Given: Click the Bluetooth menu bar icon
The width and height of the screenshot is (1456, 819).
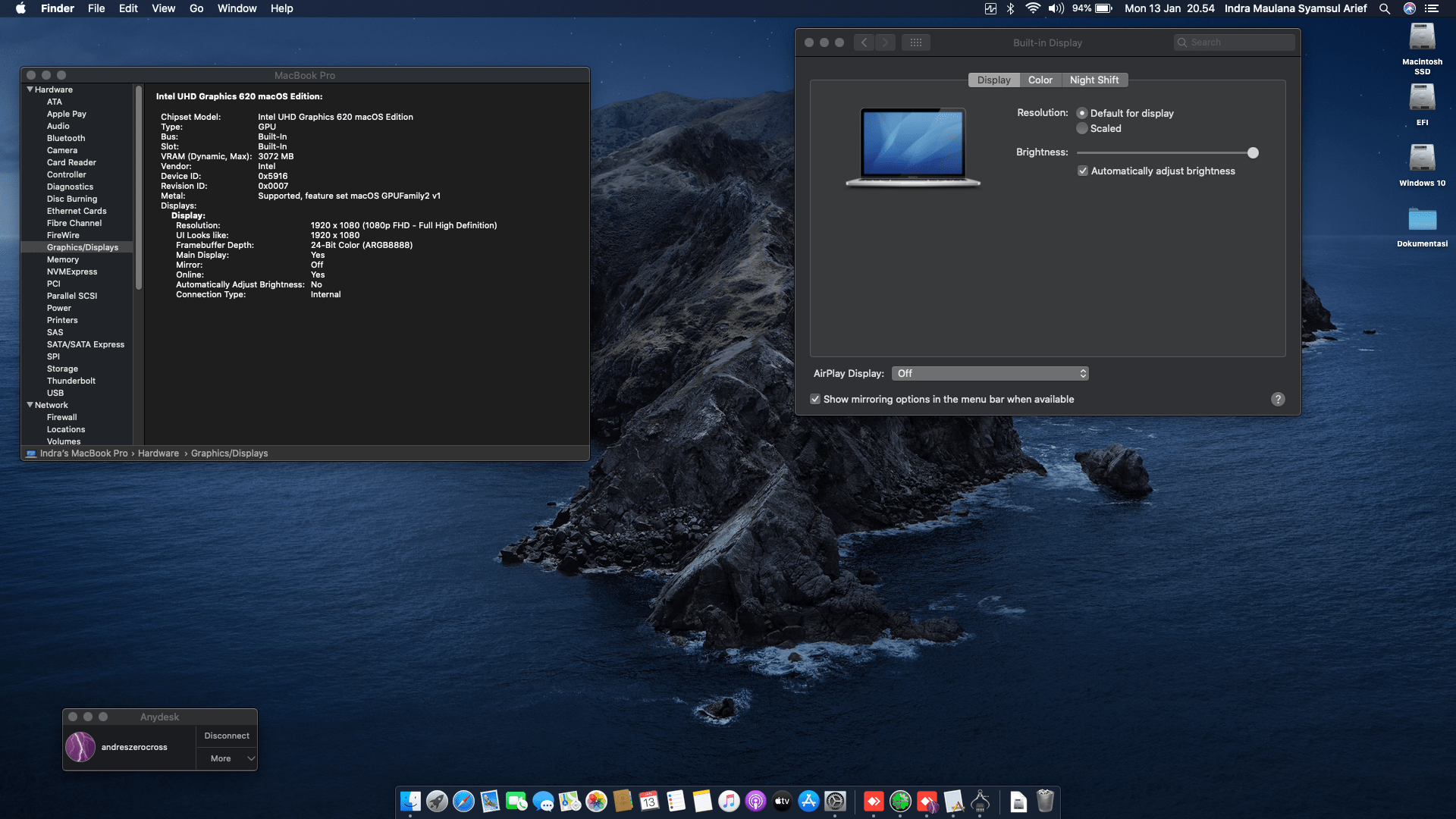Looking at the screenshot, I should tap(1010, 8).
